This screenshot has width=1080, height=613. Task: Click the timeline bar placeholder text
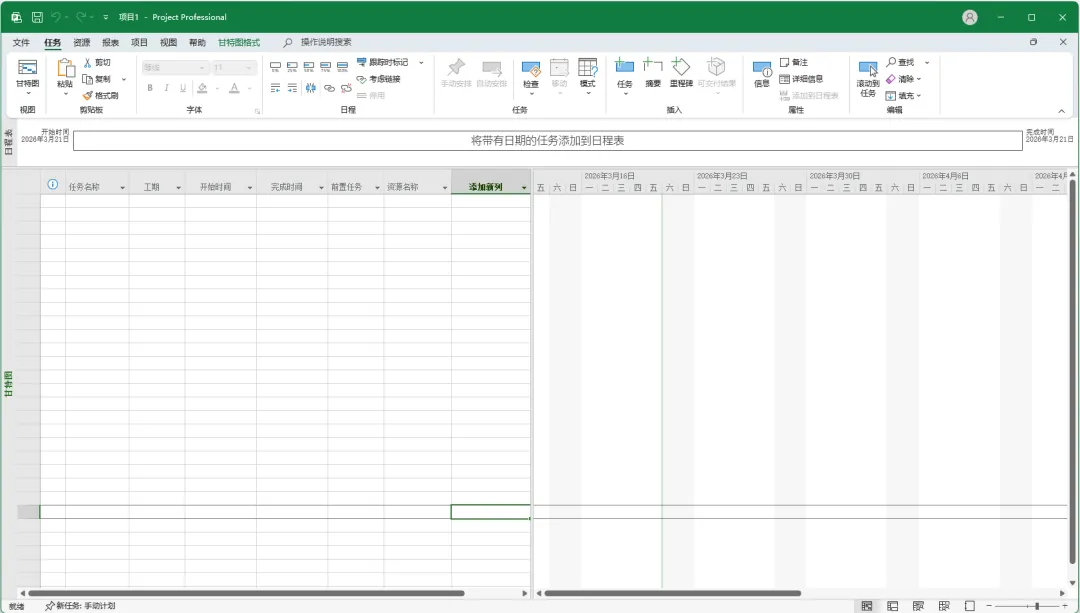(548, 141)
